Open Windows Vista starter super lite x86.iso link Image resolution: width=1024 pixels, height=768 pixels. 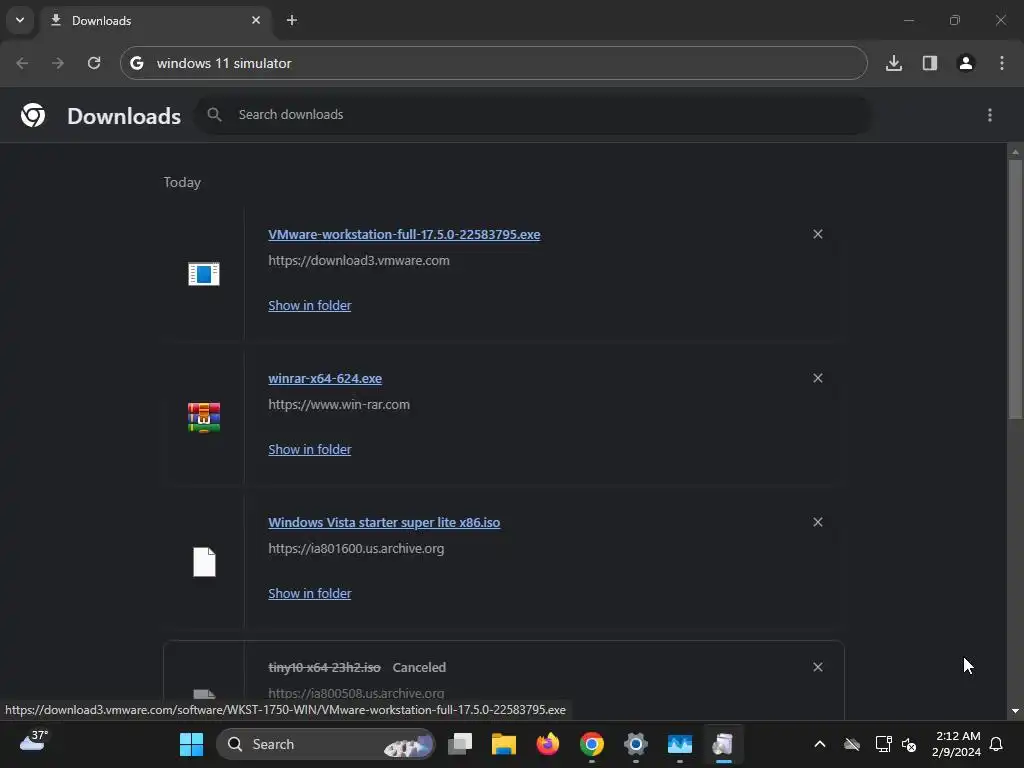pos(384,522)
